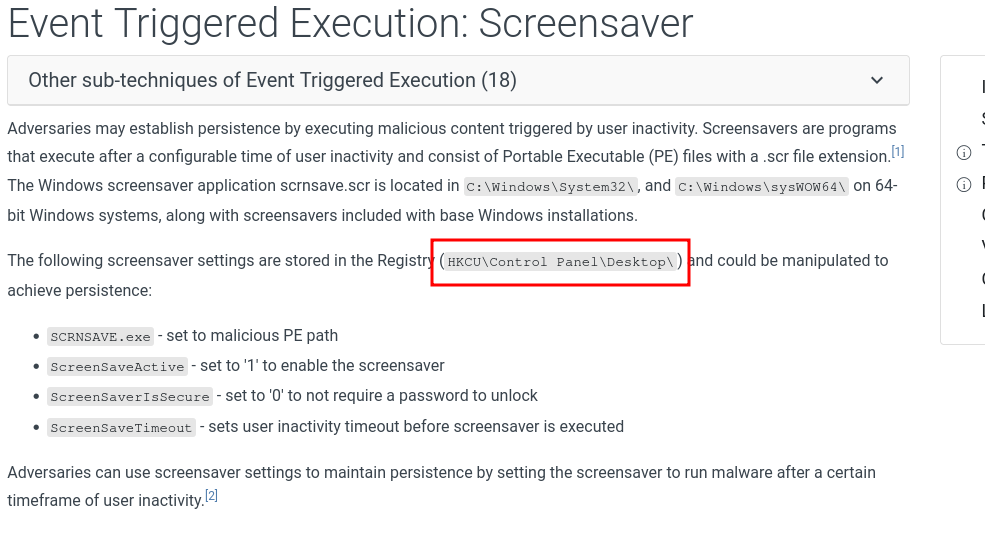Click the upper info icon in sidebar card
The image size is (985, 551).
pyautogui.click(x=964, y=152)
